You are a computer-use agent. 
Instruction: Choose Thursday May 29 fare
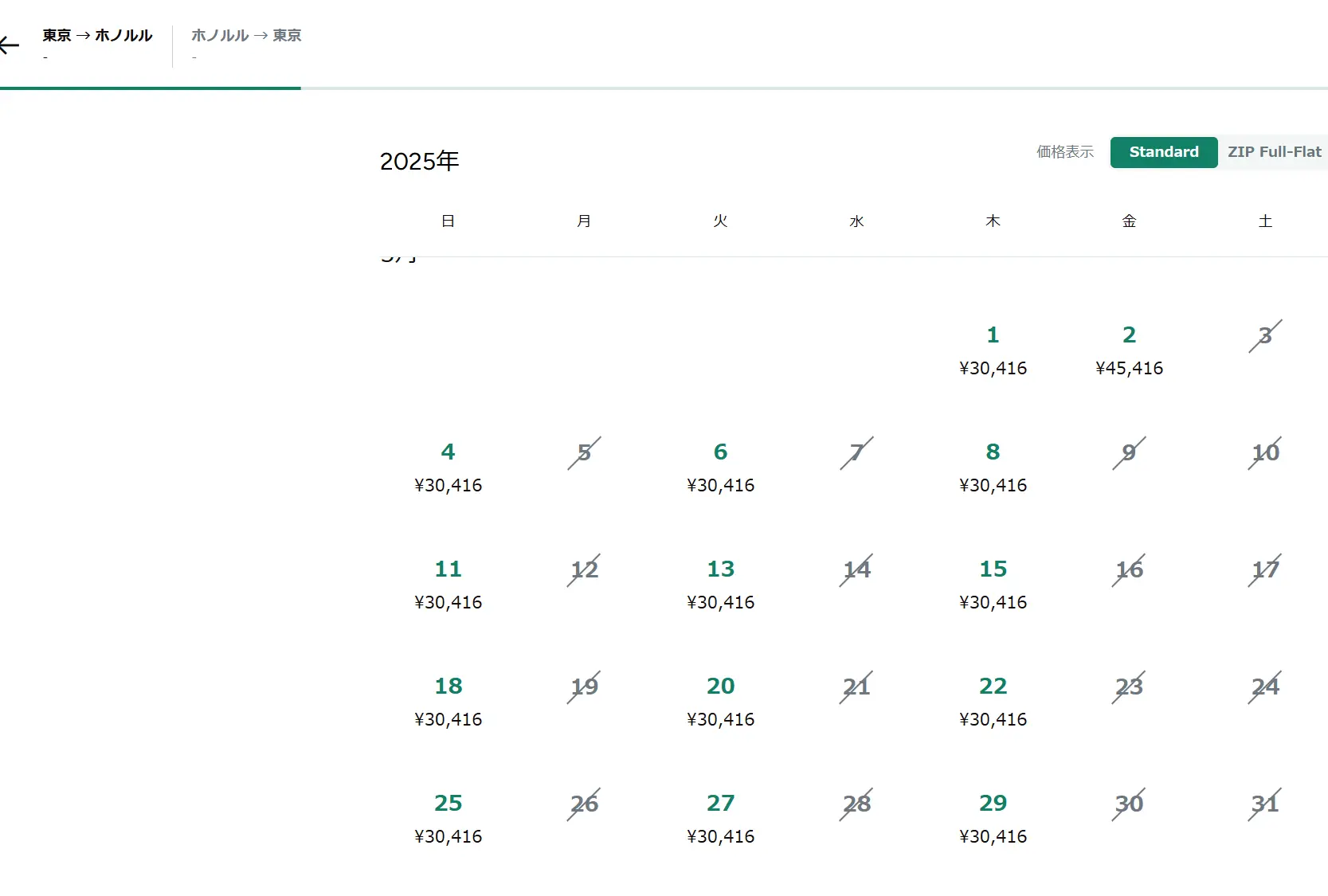tap(993, 819)
